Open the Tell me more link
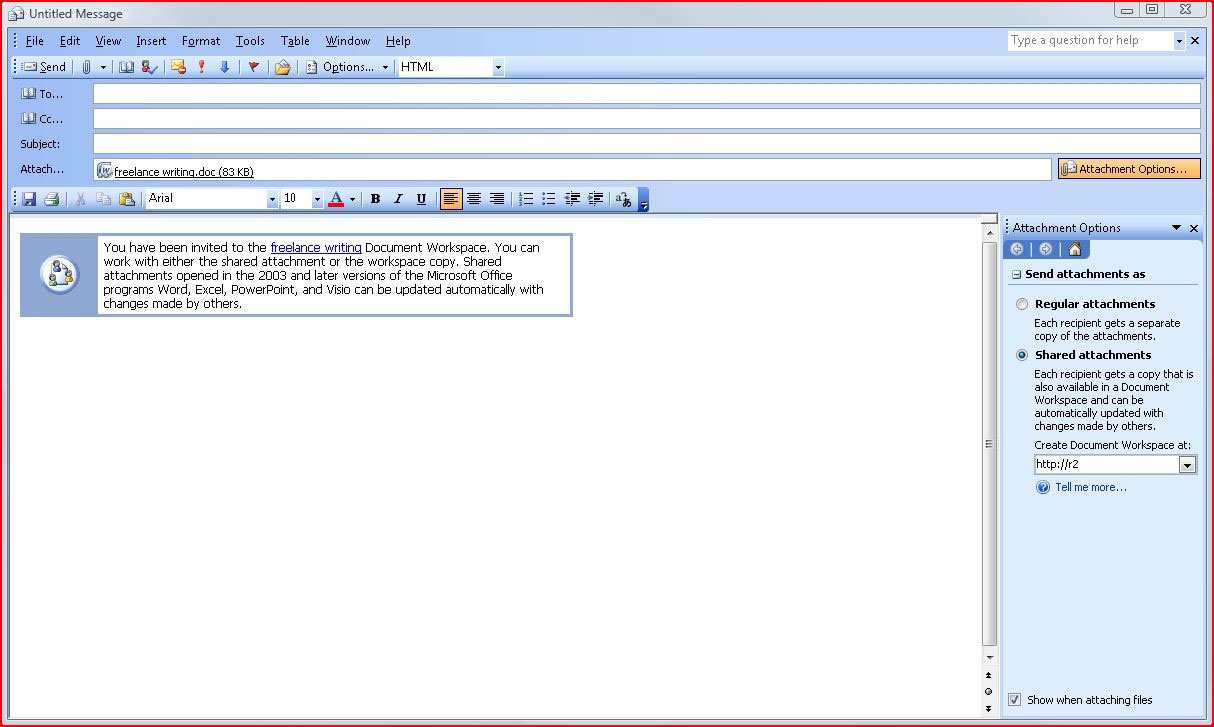 [1090, 487]
